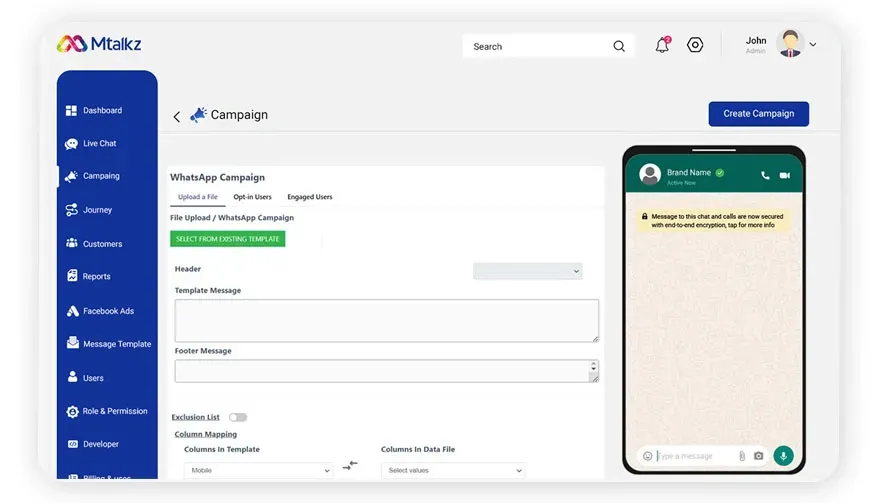Click the Create Campaign button

point(758,114)
